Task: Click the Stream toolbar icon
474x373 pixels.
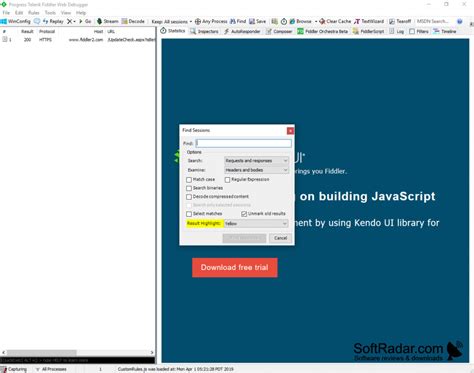Action: click(x=99, y=21)
